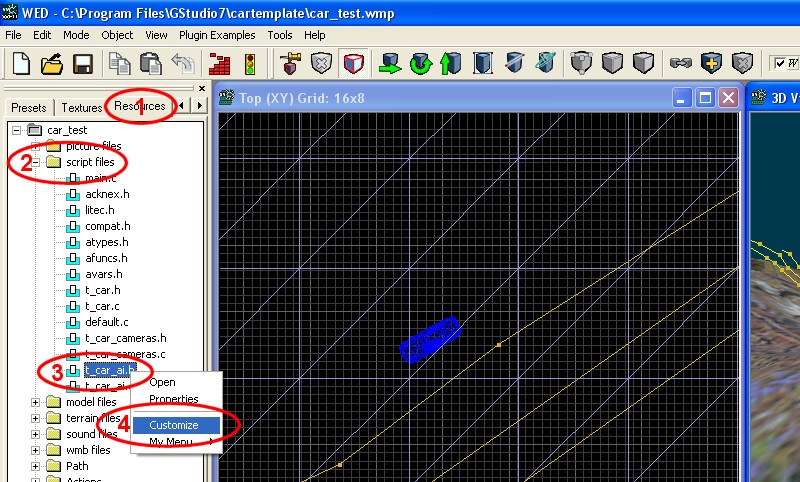This screenshot has height=482, width=800.
Task: Click the Paste clipboard icon
Action: [151, 64]
